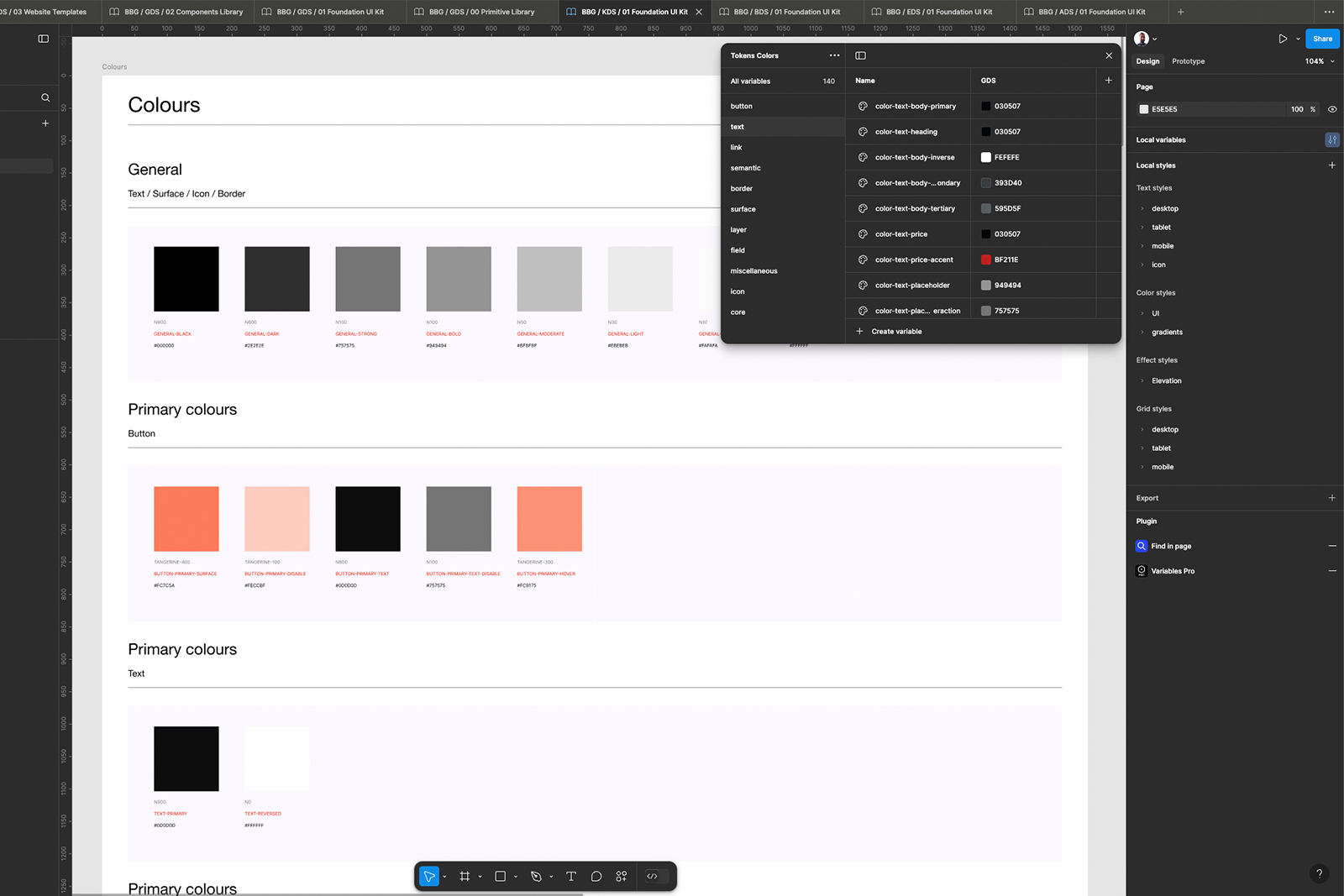
Task: Select the Move tool in bottom toolbar
Action: coord(429,877)
